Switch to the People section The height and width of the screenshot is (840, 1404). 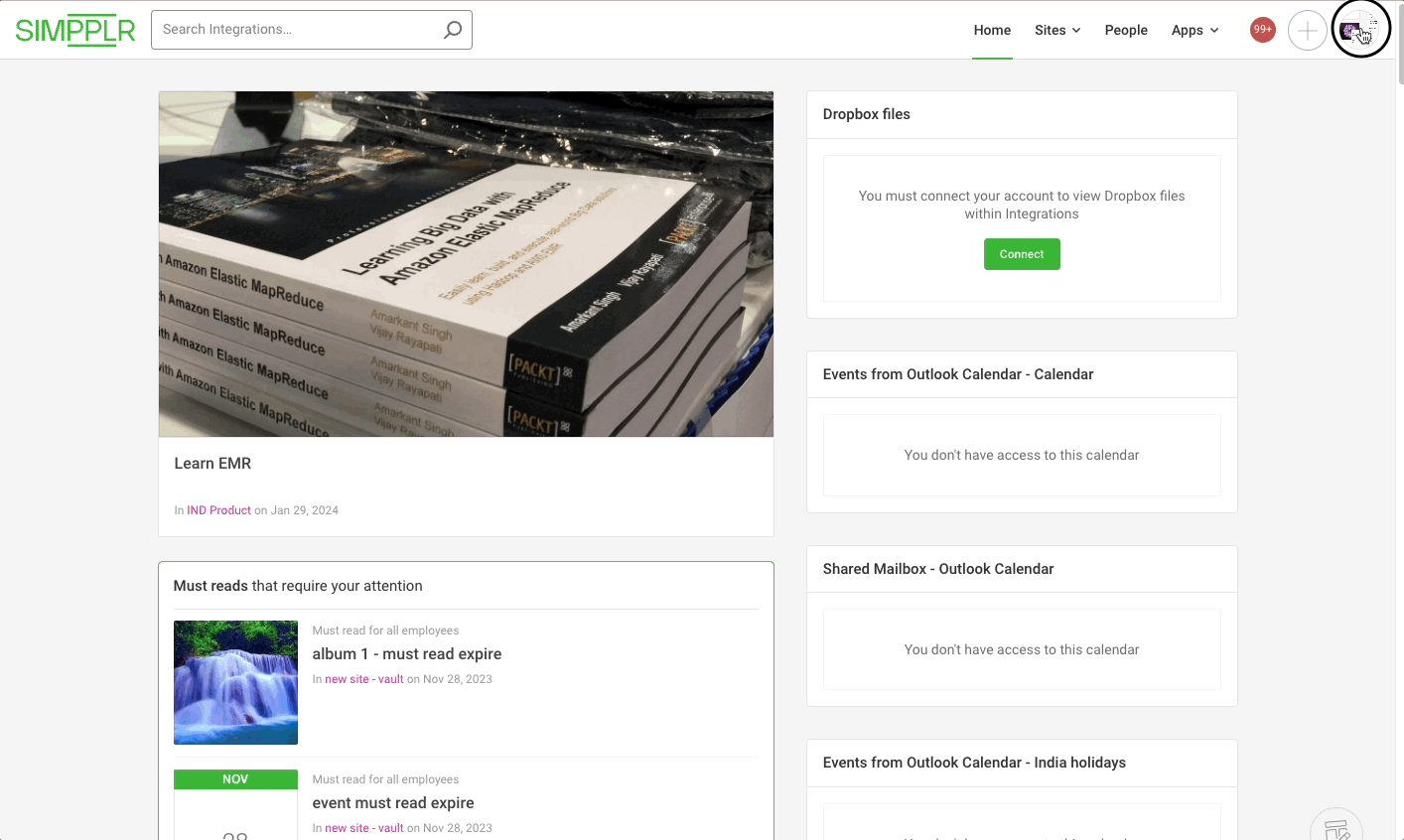(x=1126, y=30)
